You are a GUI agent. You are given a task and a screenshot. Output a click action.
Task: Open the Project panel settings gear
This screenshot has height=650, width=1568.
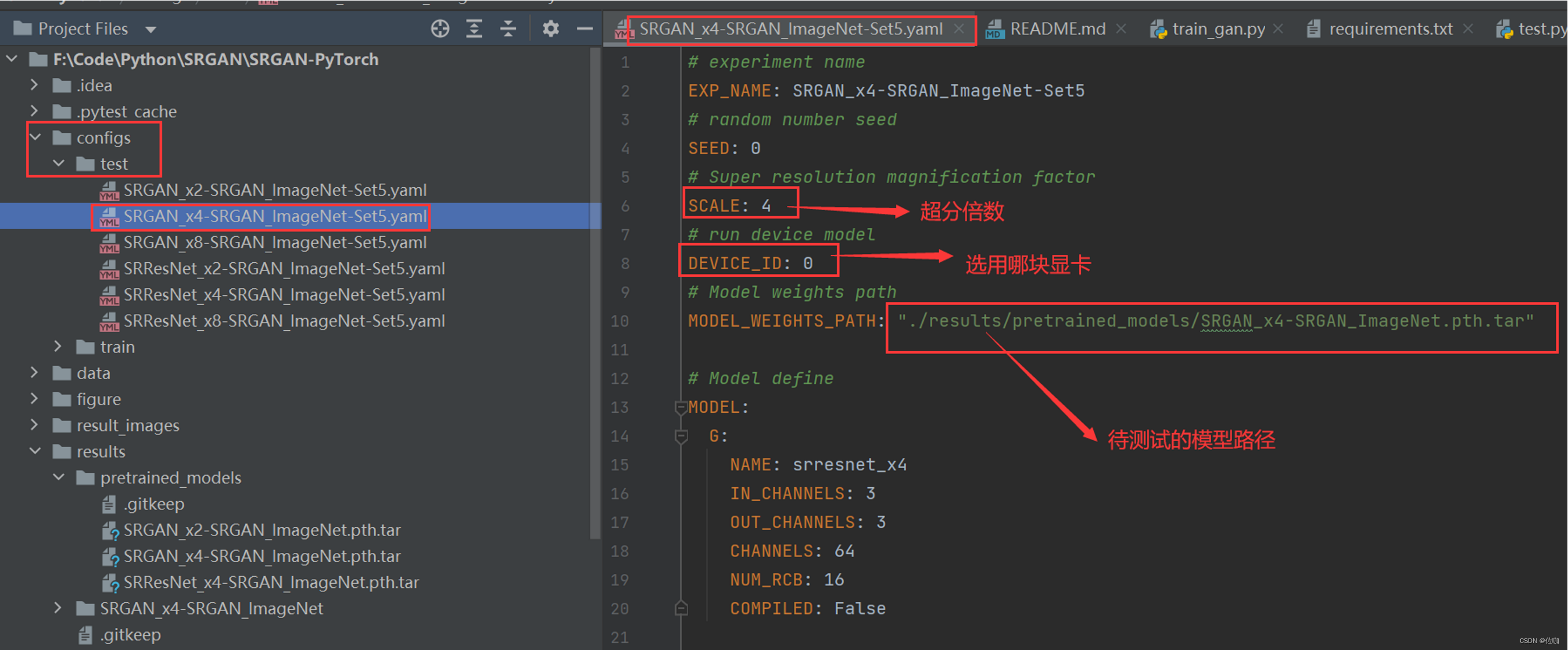[x=551, y=28]
